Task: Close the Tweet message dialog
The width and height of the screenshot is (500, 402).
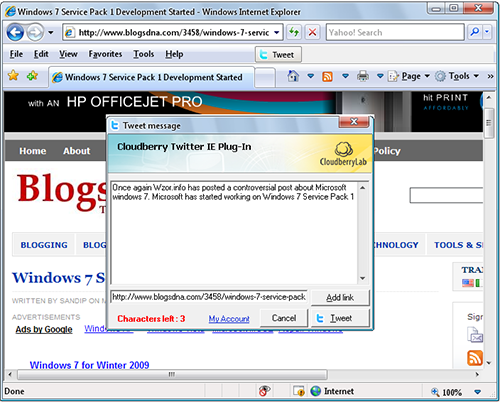Action: pos(354,122)
